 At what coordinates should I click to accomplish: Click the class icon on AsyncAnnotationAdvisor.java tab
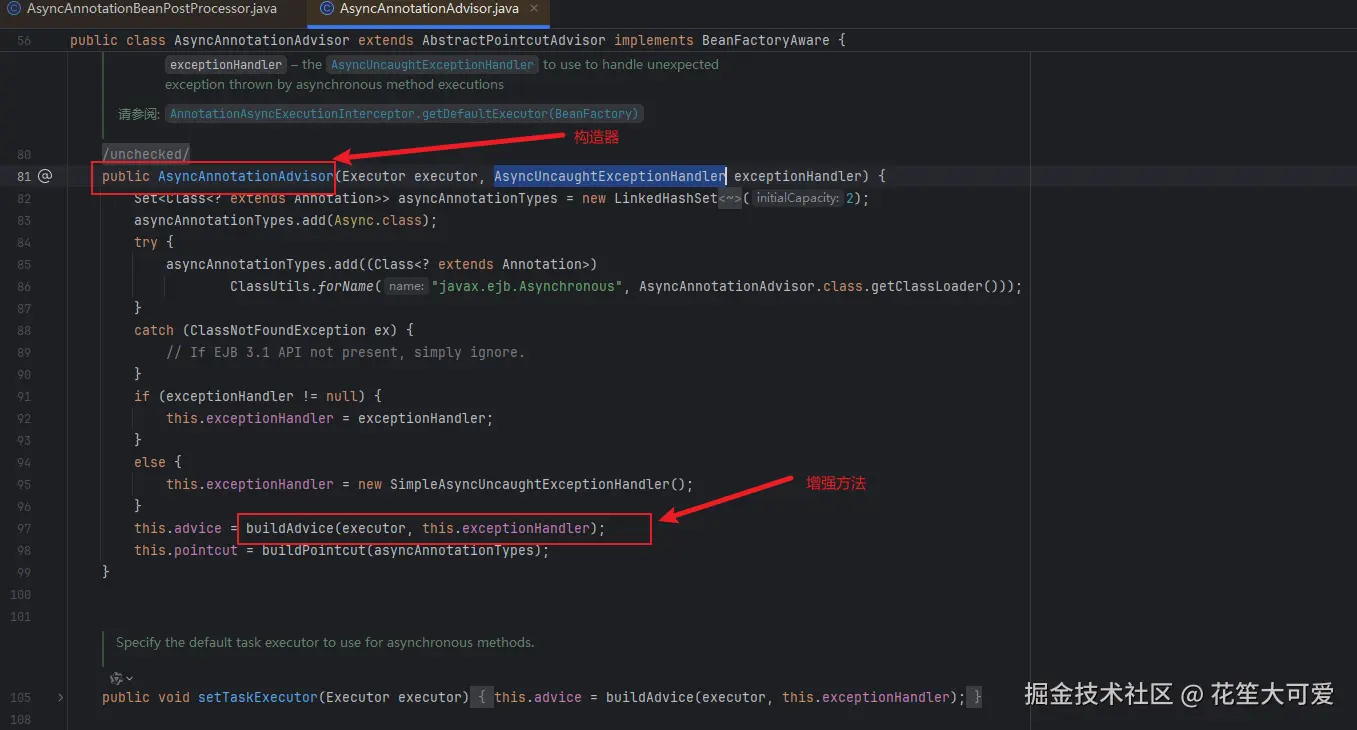pos(326,8)
